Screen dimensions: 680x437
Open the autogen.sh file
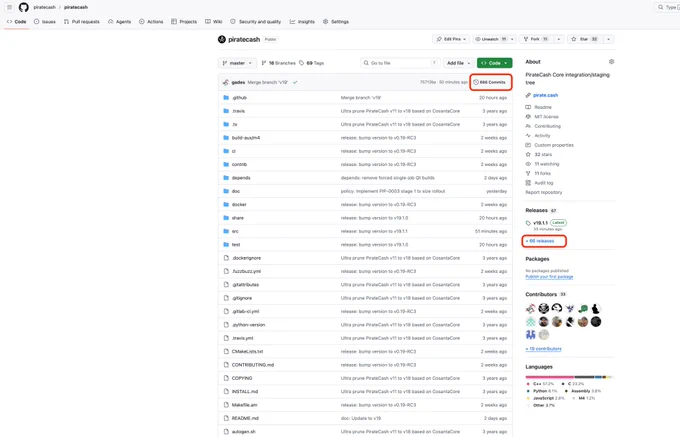243,431
